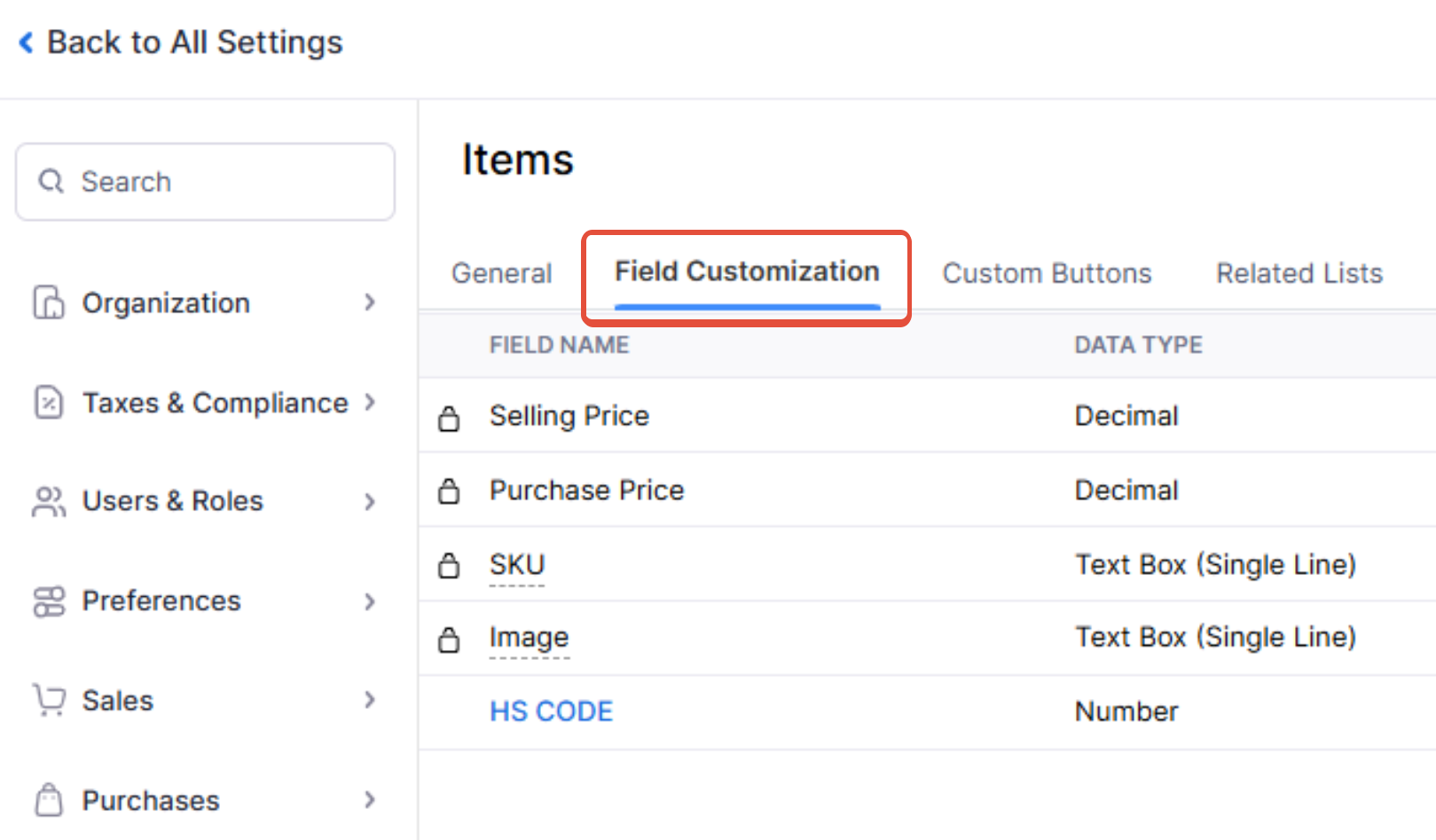Screen dimensions: 1436x840
Task: Expand the Users & Roles chevron
Action: [370, 501]
